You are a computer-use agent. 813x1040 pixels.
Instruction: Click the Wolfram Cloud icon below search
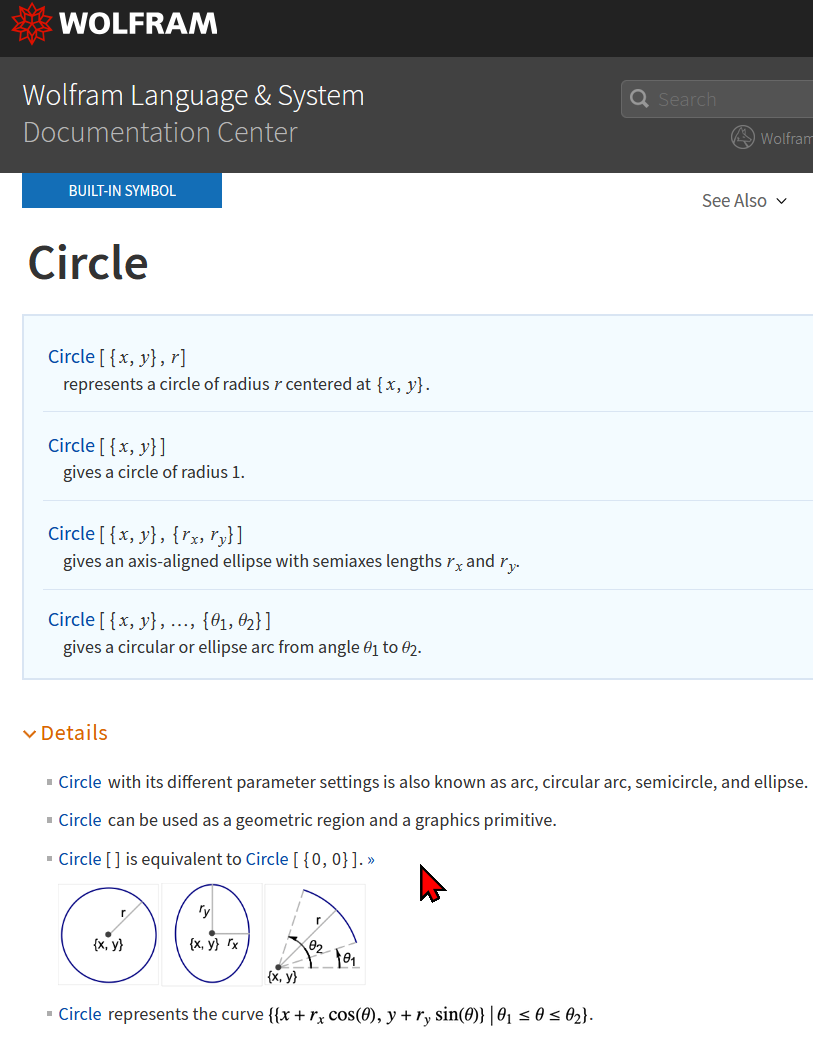pos(743,137)
